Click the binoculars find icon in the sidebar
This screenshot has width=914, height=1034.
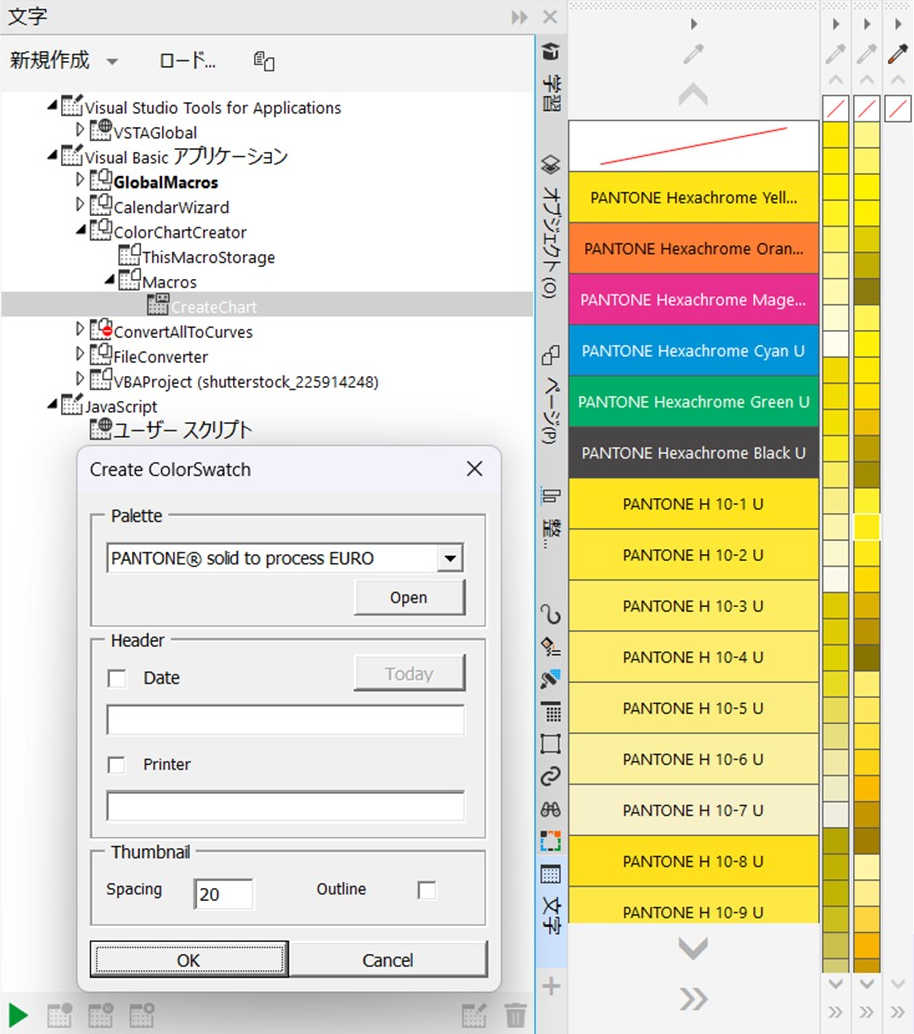pos(551,809)
